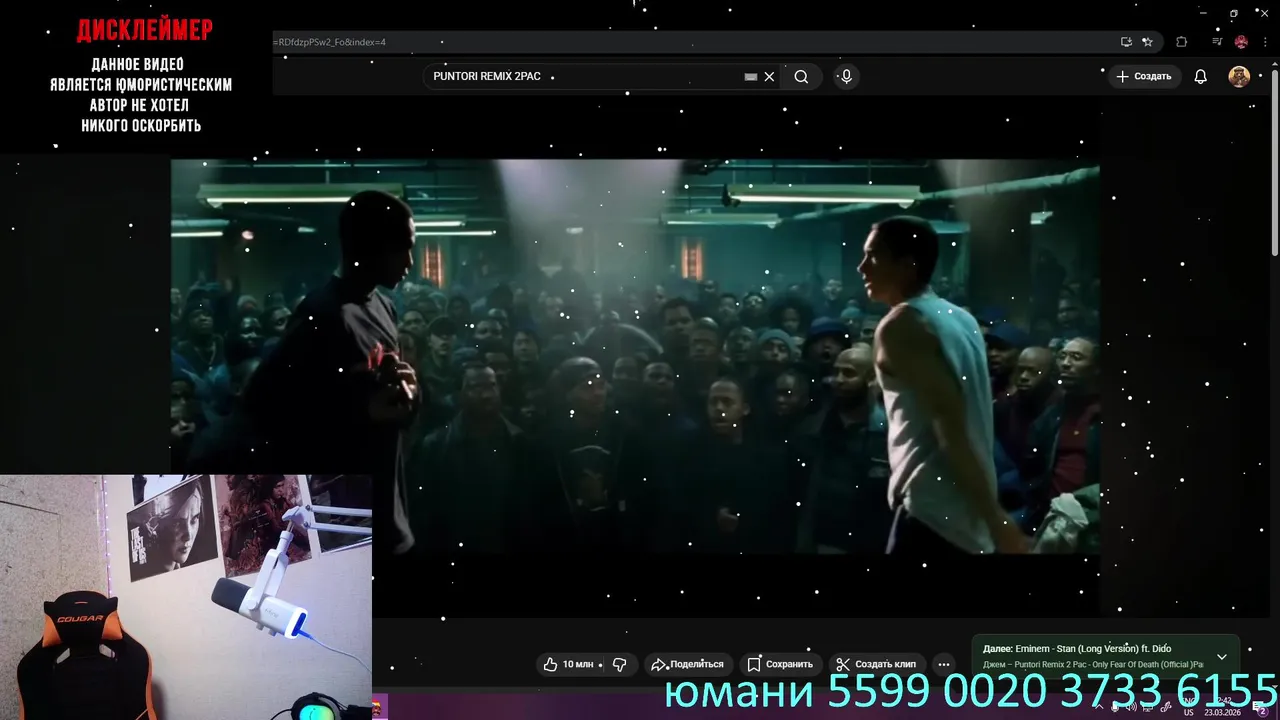Minimize the browser window
The height and width of the screenshot is (720, 1280).
pos(1204,13)
